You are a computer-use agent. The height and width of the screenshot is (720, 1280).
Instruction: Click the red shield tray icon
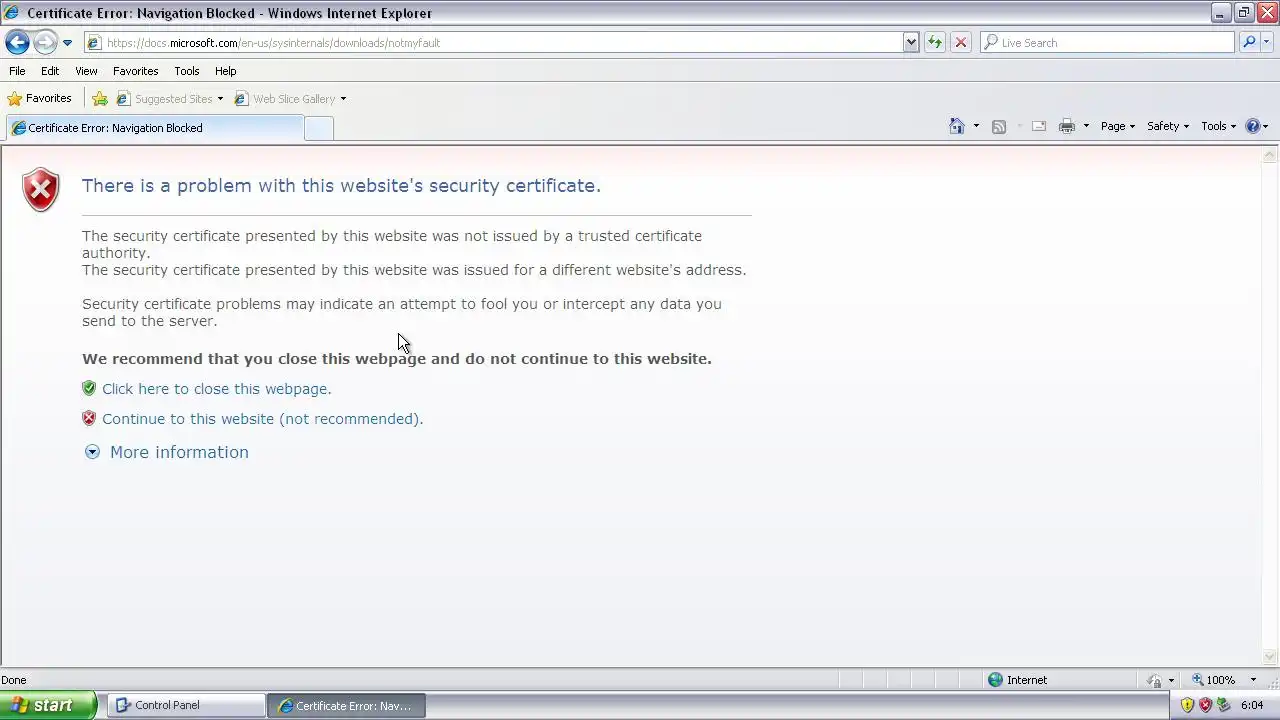pos(1205,705)
